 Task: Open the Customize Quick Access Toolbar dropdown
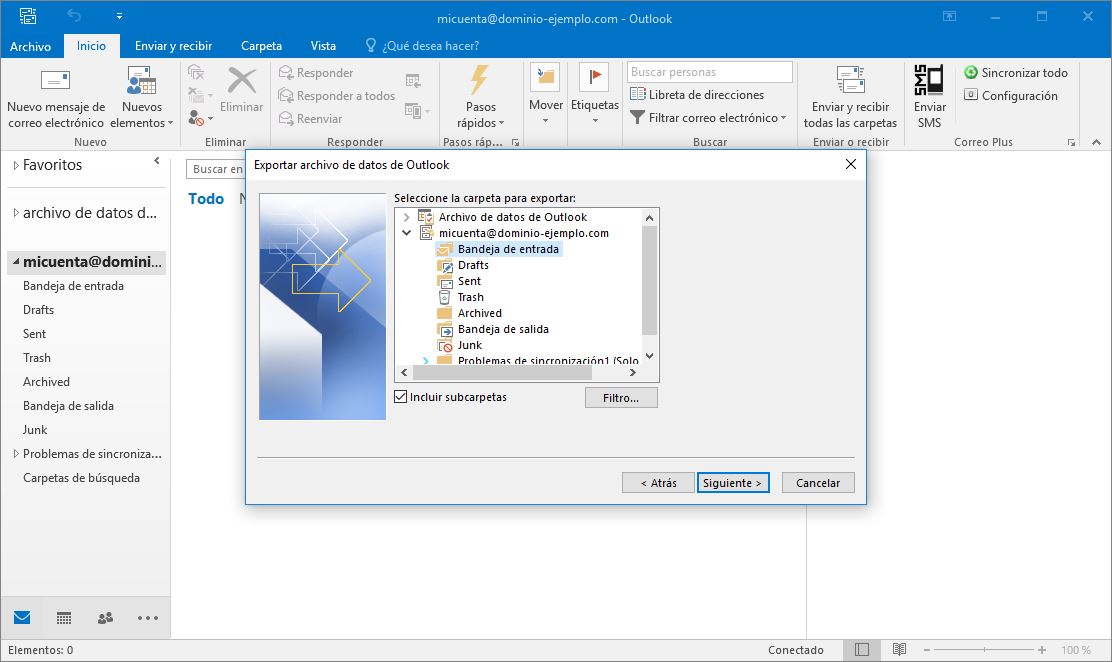pyautogui.click(x=119, y=16)
